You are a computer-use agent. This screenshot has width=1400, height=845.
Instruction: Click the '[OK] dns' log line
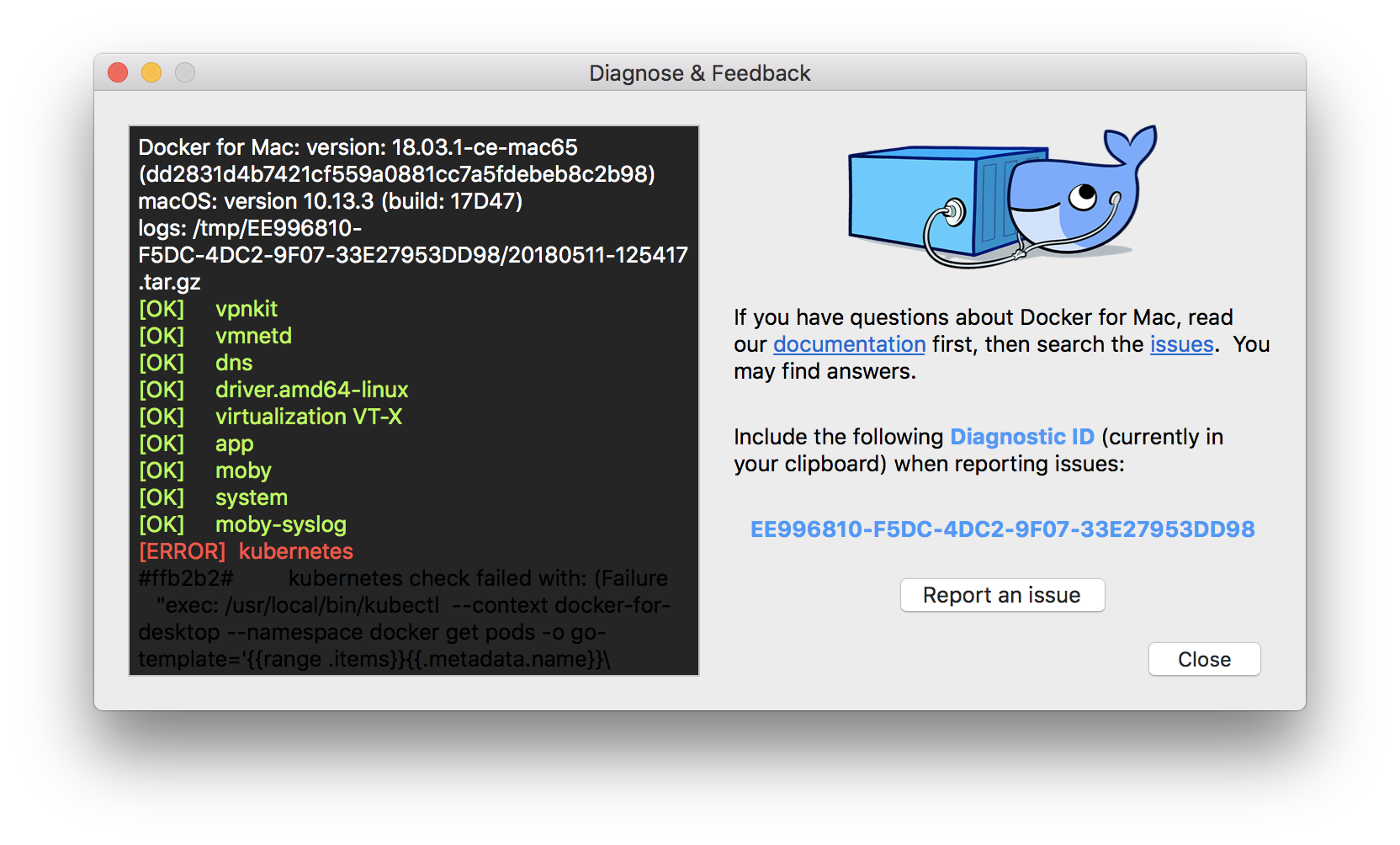pyautogui.click(x=195, y=363)
